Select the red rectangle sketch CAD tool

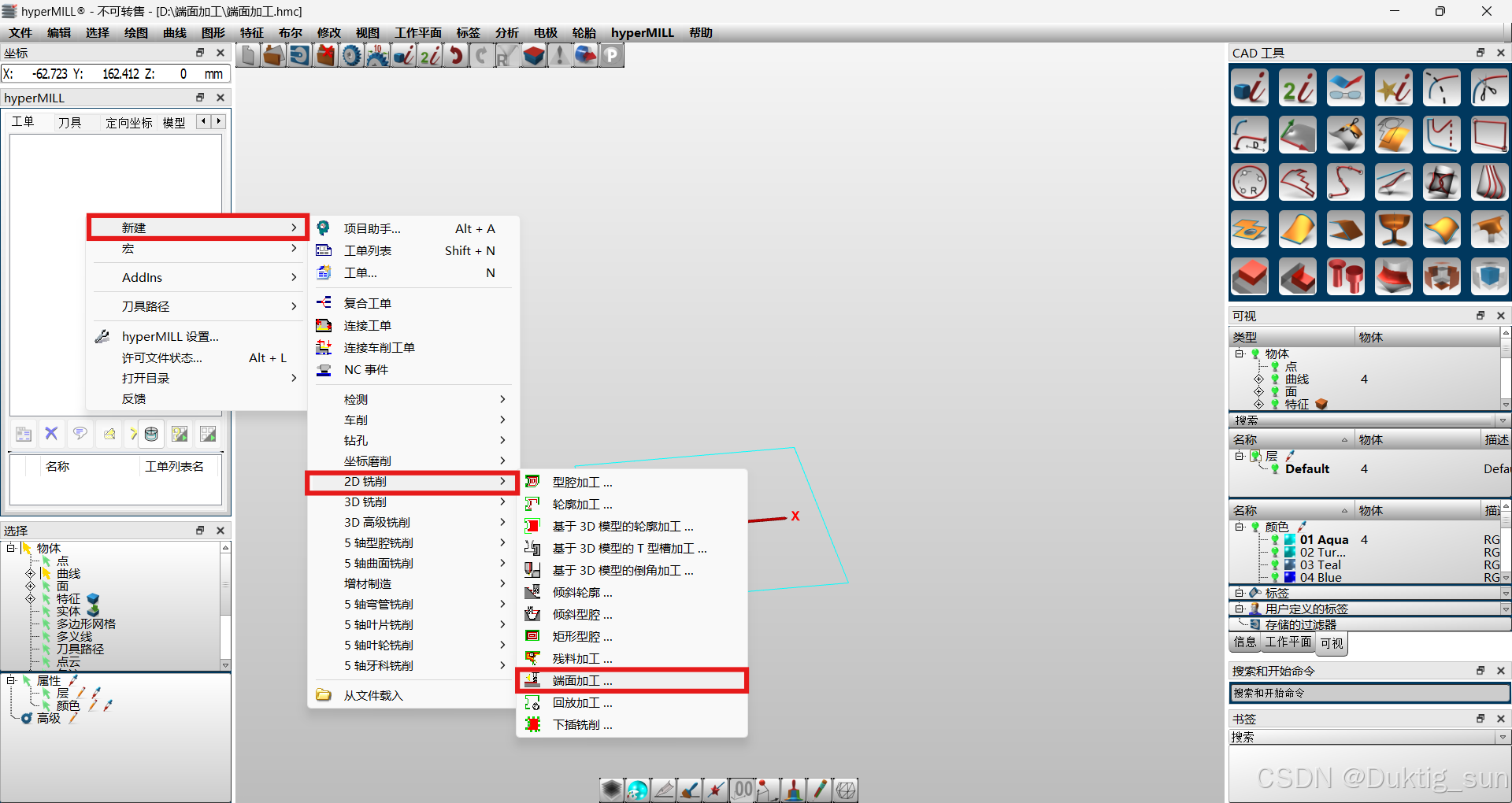tap(1490, 135)
